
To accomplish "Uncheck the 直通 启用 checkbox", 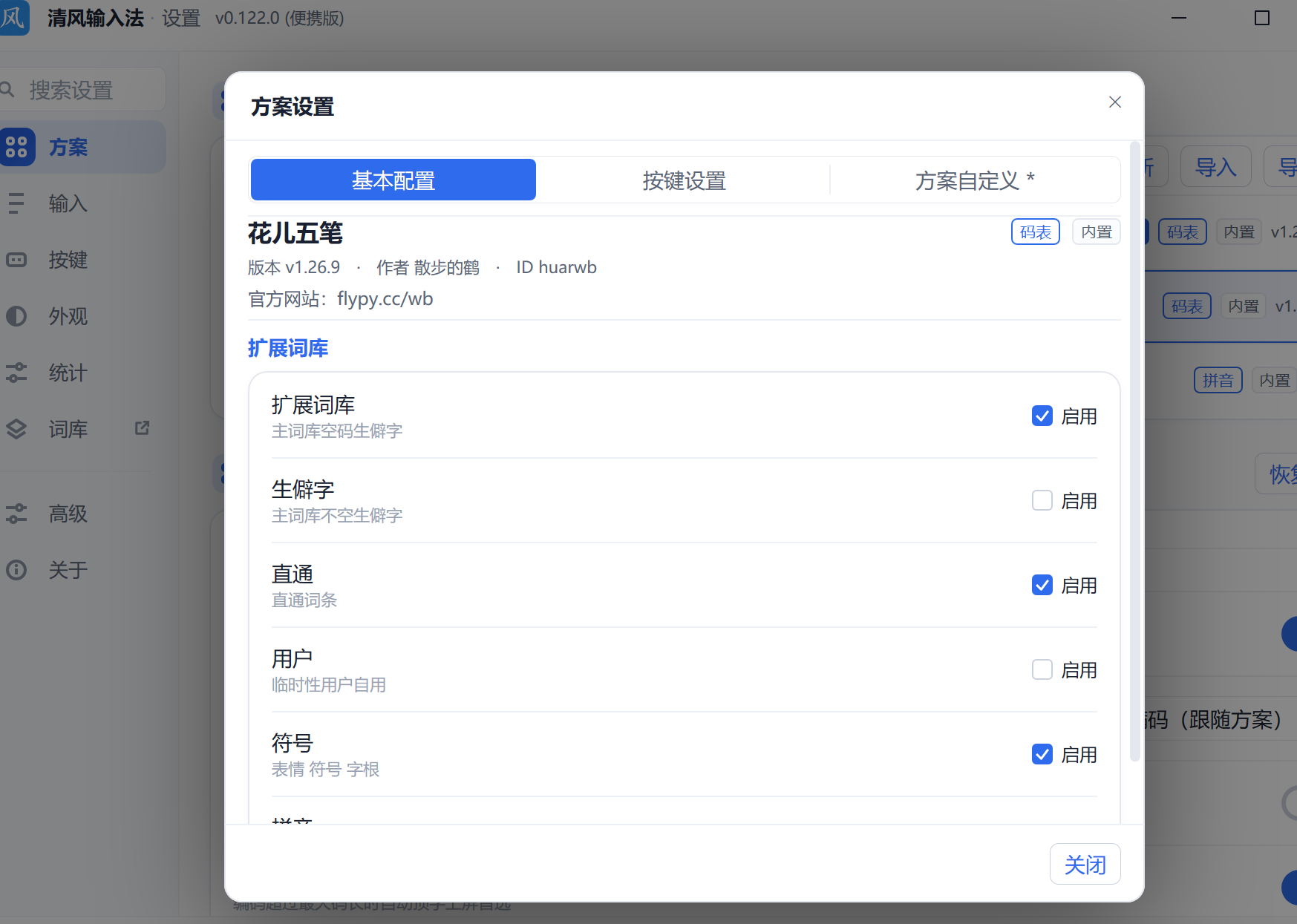I will pos(1042,585).
